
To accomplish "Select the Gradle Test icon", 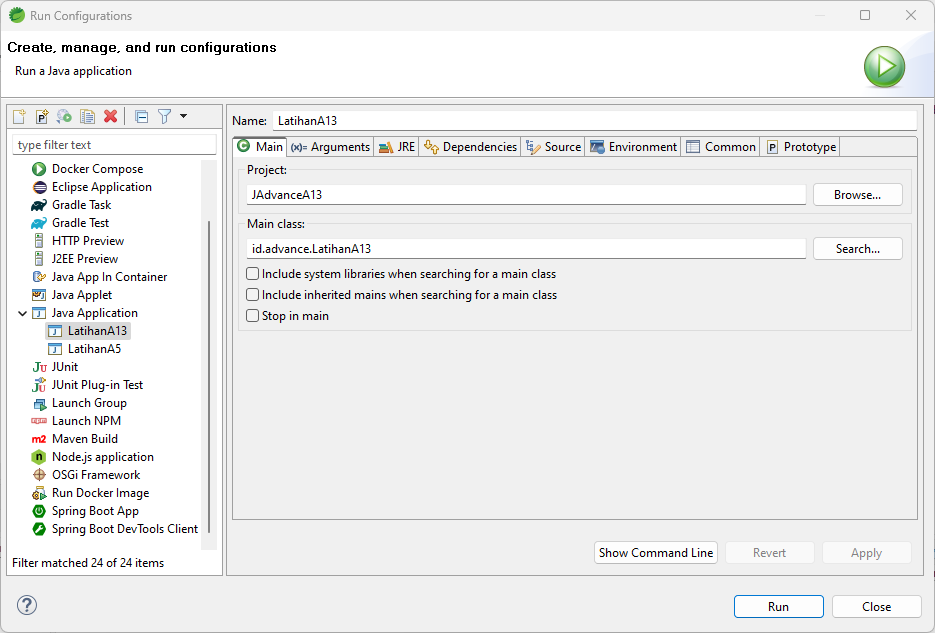I will pyautogui.click(x=39, y=223).
